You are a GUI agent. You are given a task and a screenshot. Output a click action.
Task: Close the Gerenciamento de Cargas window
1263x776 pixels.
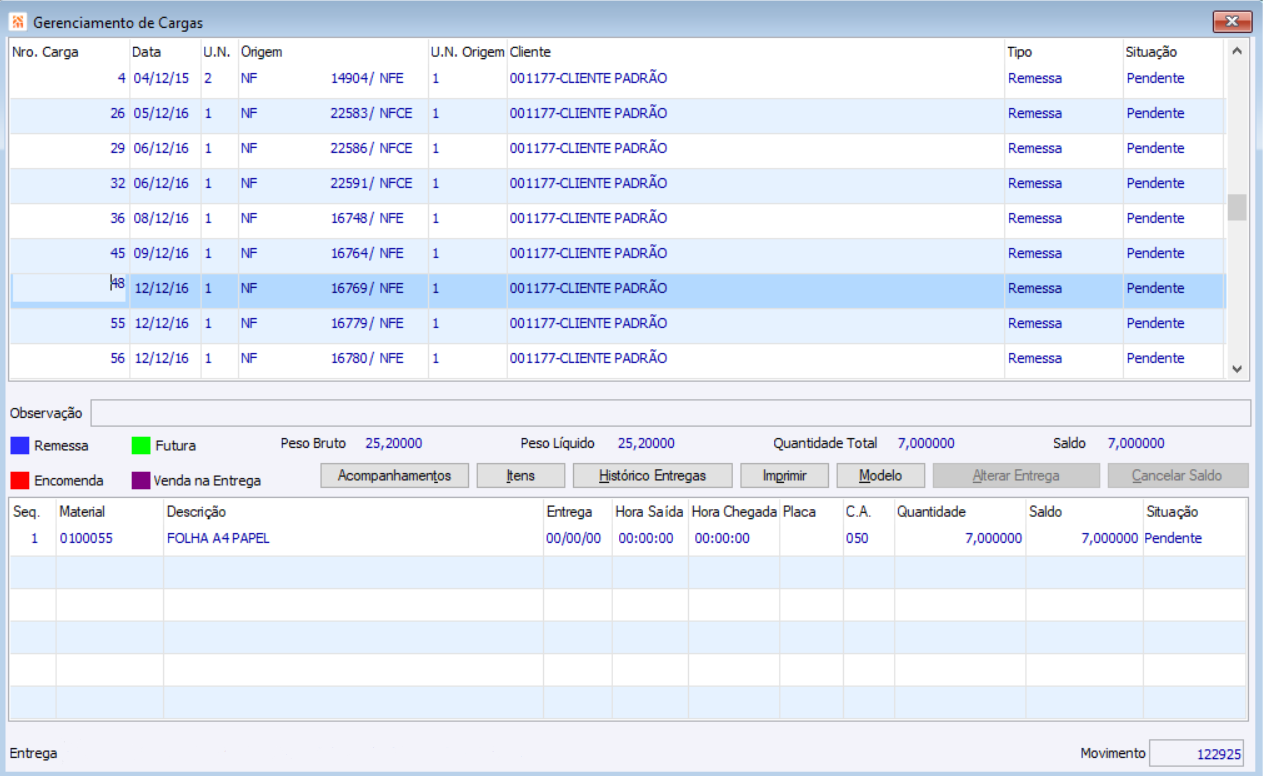tap(1233, 22)
